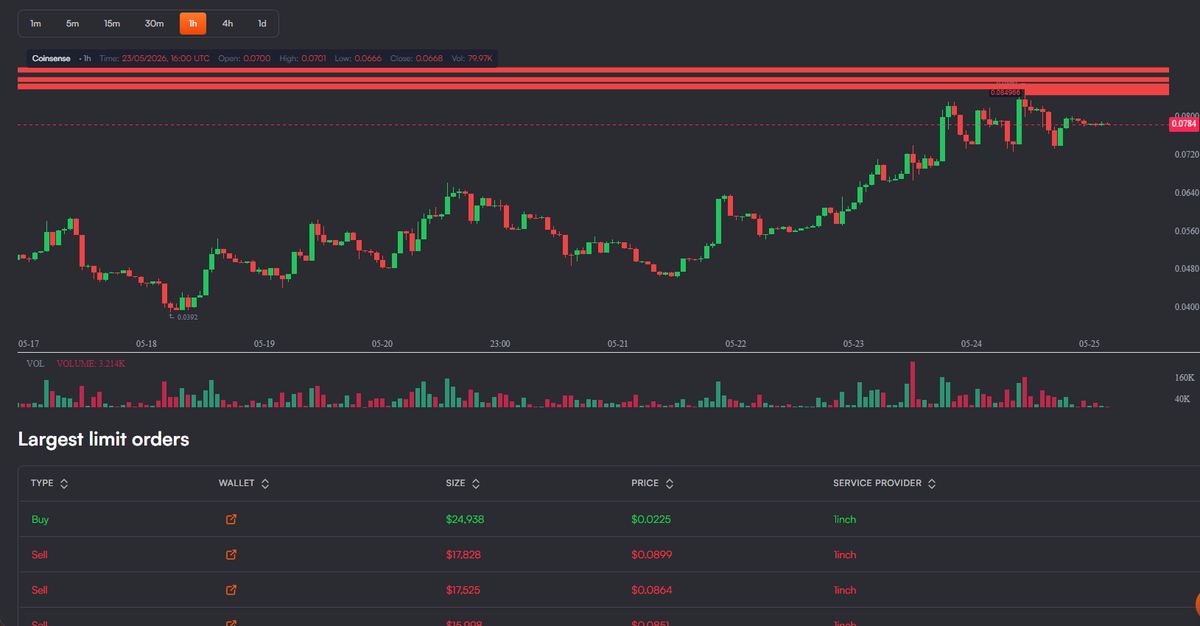Click the 160K volume axis label
This screenshot has width=1200, height=626.
[1185, 379]
